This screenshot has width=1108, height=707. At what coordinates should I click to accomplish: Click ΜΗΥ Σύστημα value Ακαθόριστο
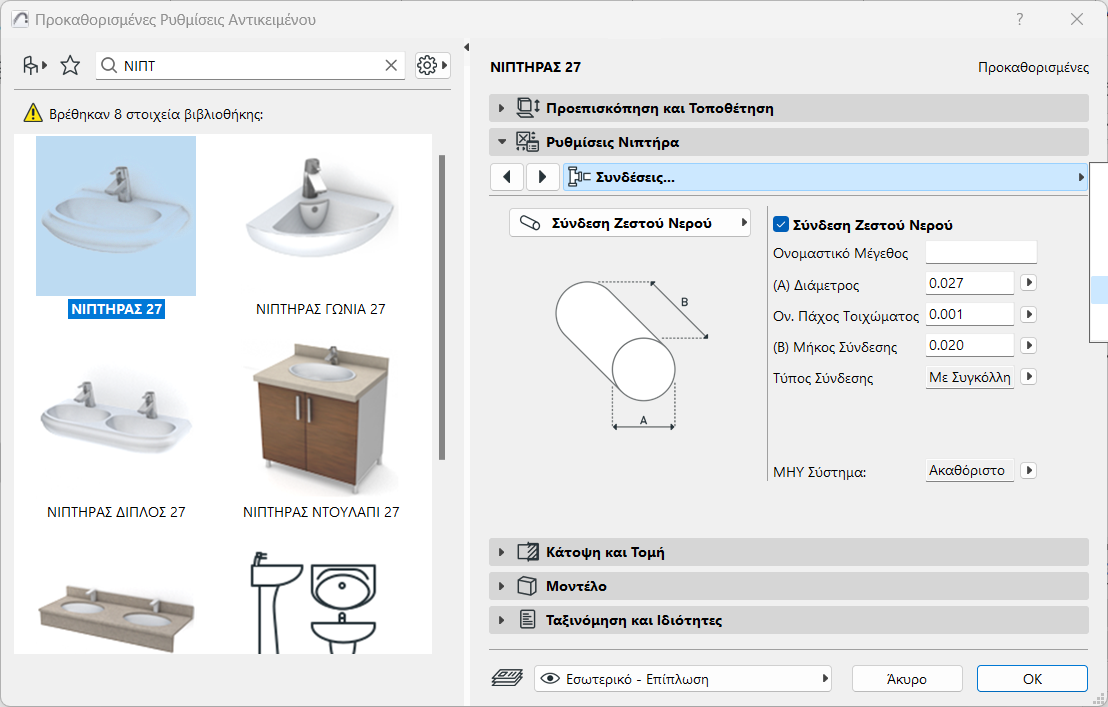tap(970, 470)
